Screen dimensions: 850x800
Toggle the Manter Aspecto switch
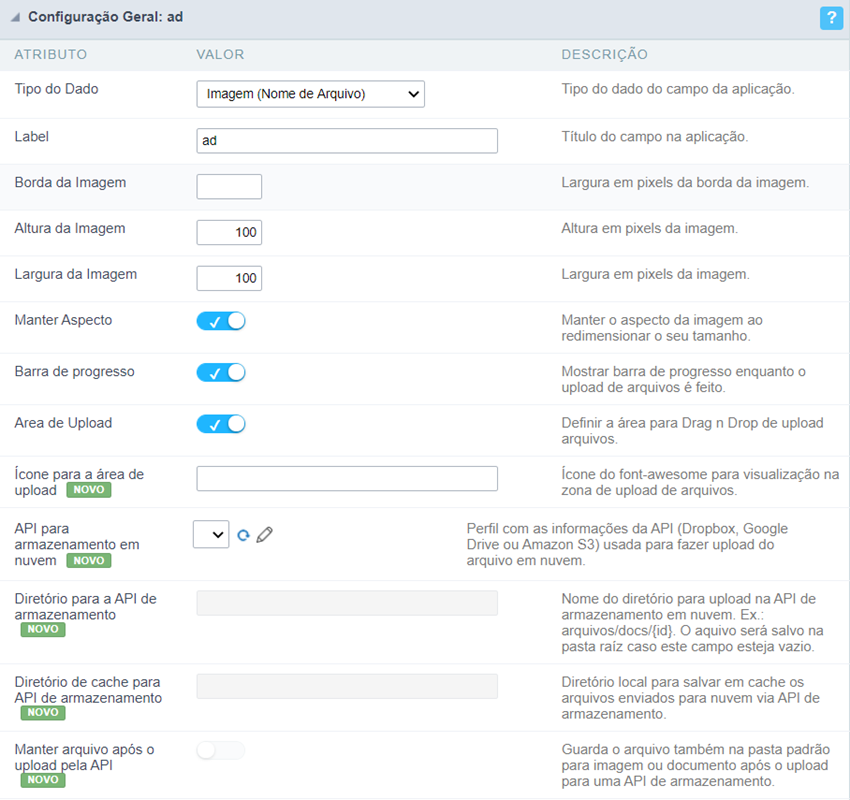221,321
